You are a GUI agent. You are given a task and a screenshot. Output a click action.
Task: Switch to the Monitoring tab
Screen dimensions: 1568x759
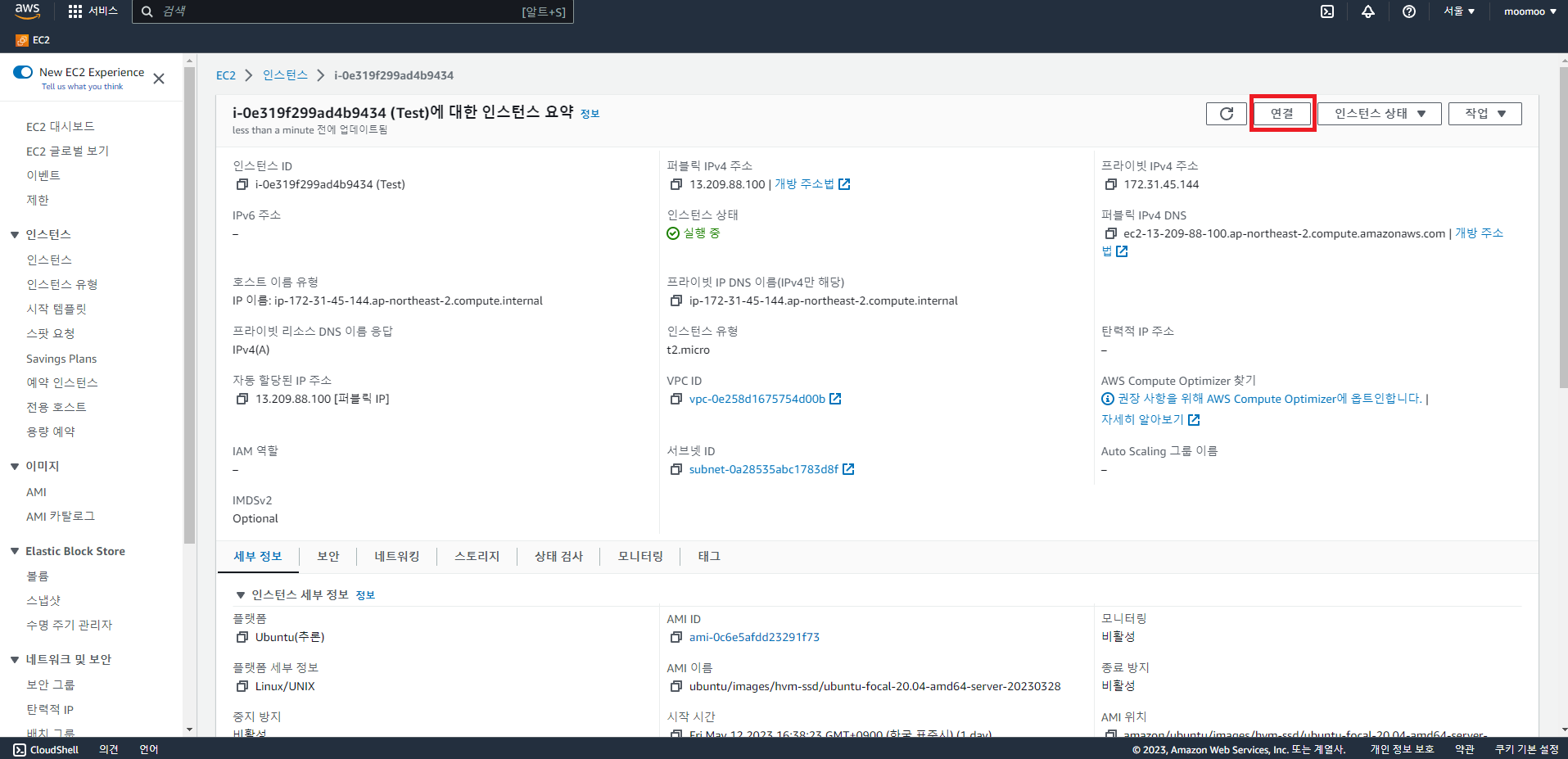(x=641, y=557)
